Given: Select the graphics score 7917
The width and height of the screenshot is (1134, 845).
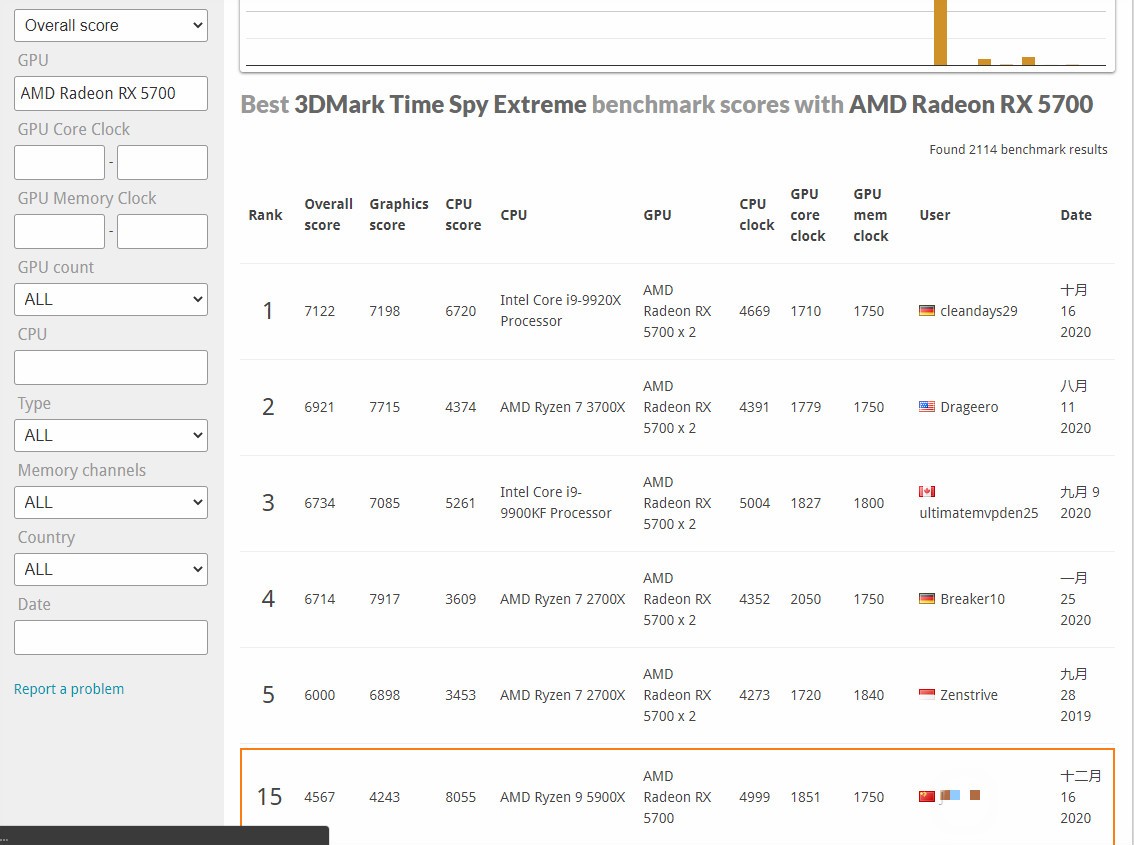Looking at the screenshot, I should [x=385, y=599].
